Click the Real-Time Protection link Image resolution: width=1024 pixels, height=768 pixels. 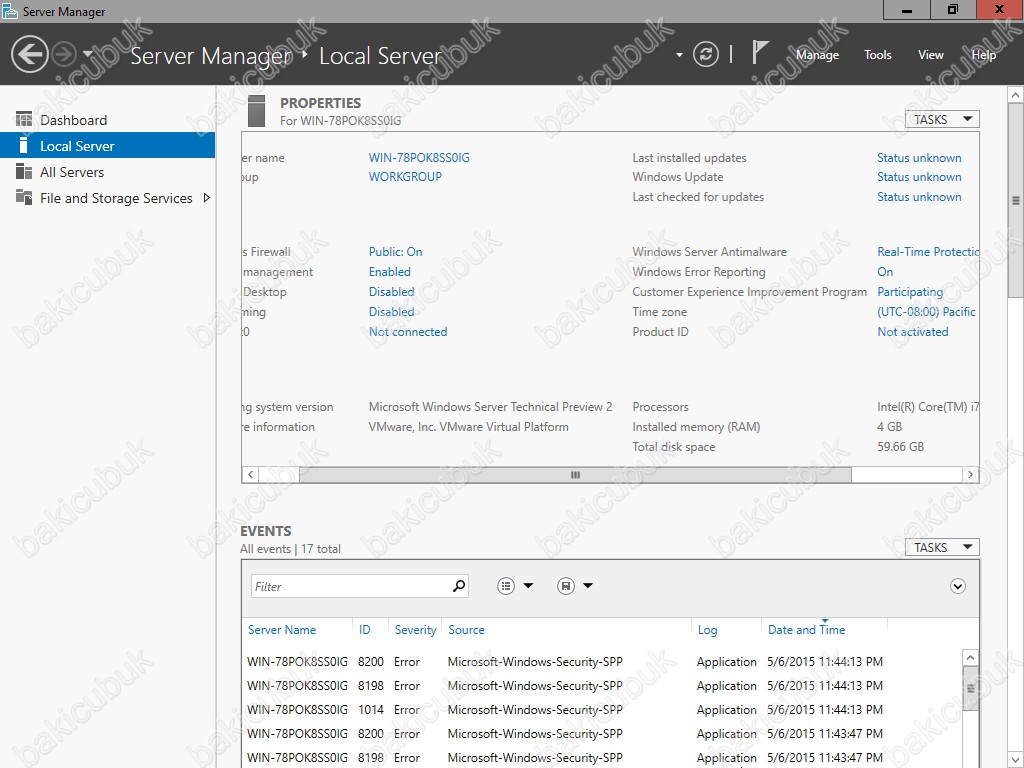point(927,251)
